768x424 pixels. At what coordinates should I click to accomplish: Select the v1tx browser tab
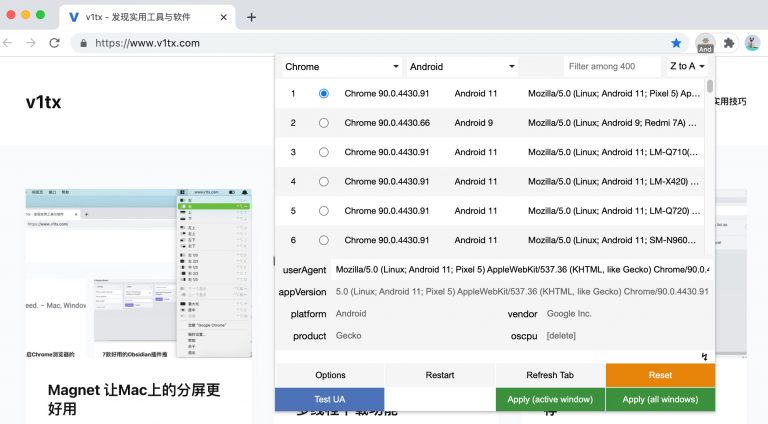tap(147, 17)
